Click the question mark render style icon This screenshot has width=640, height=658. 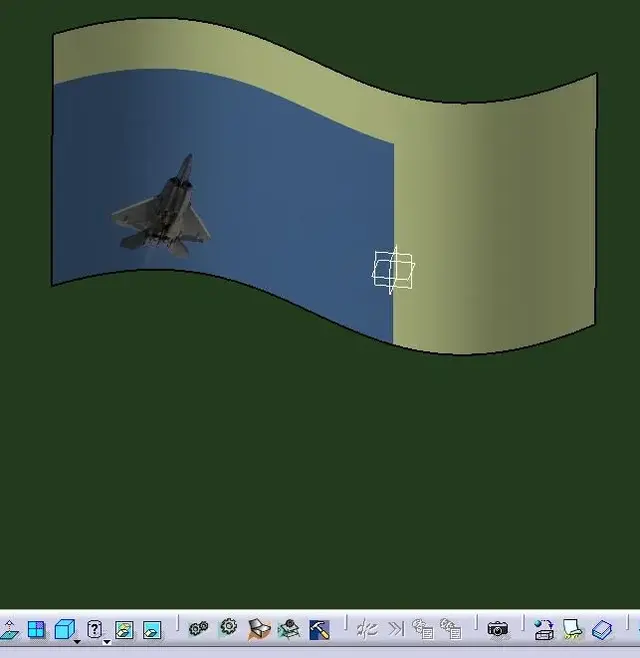click(94, 629)
